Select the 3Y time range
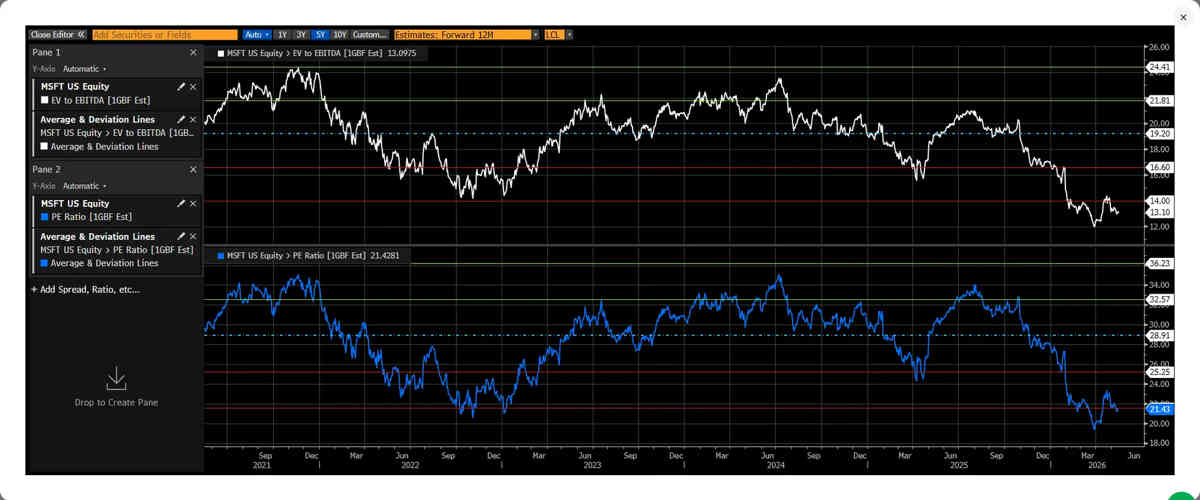 301,34
